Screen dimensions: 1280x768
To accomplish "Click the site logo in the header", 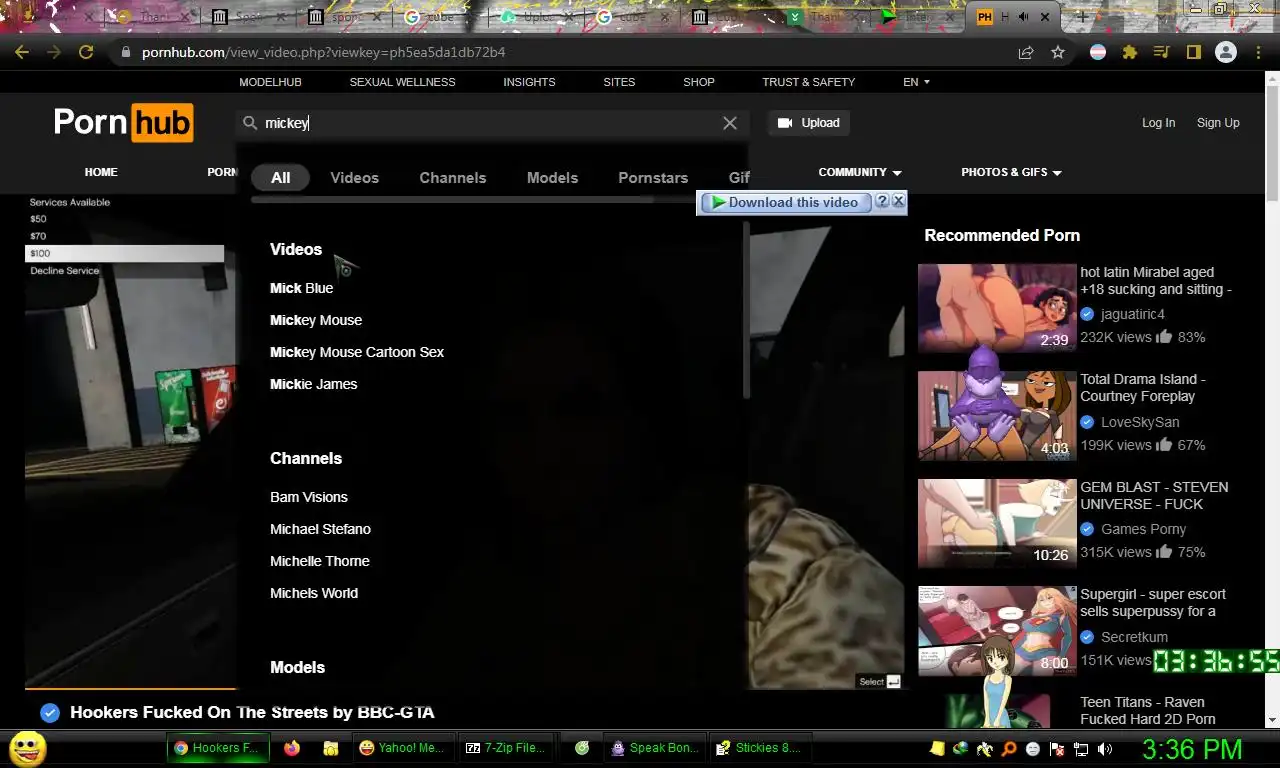I will tap(123, 123).
